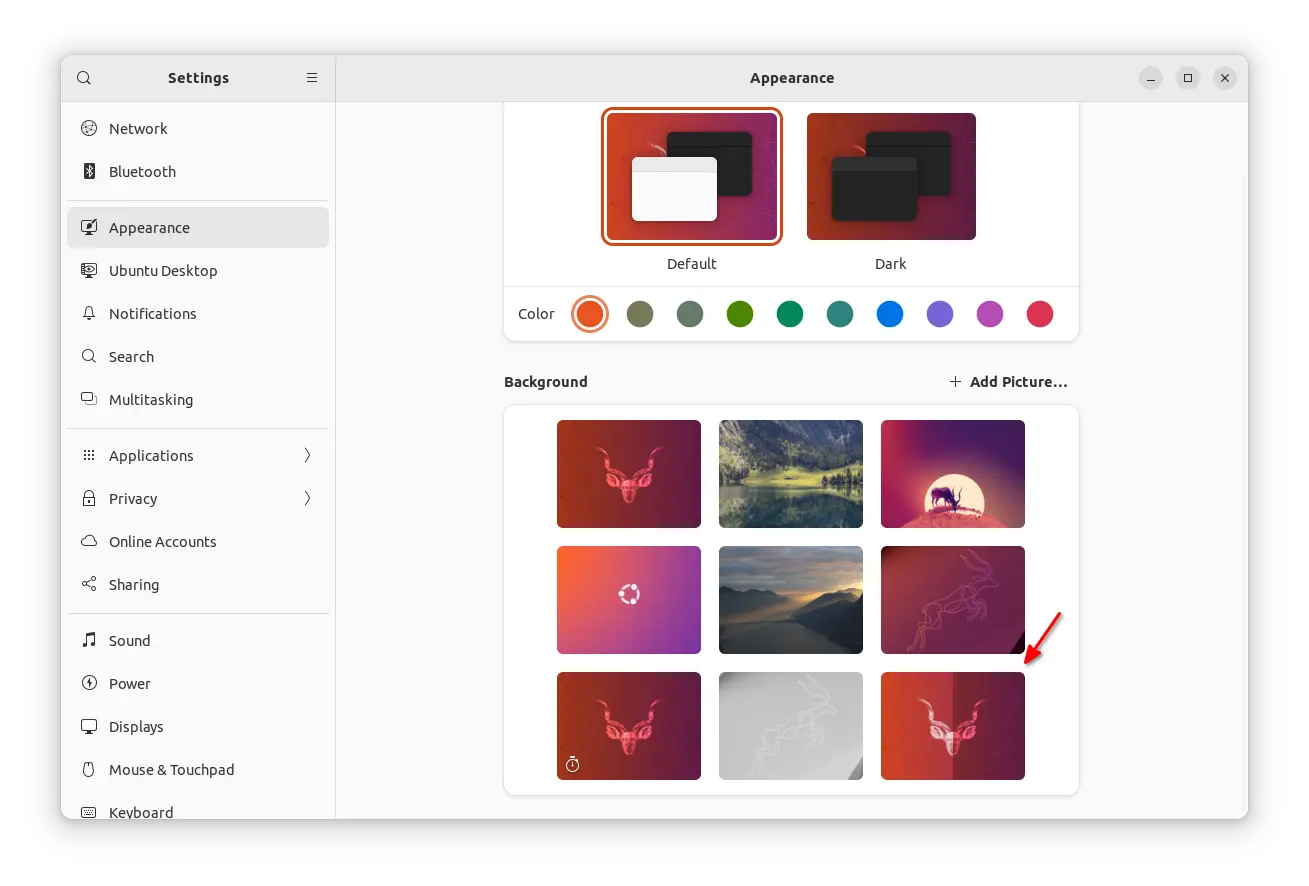Expand the Privacy submenu chevron
This screenshot has height=886, width=1309.
pyautogui.click(x=307, y=498)
